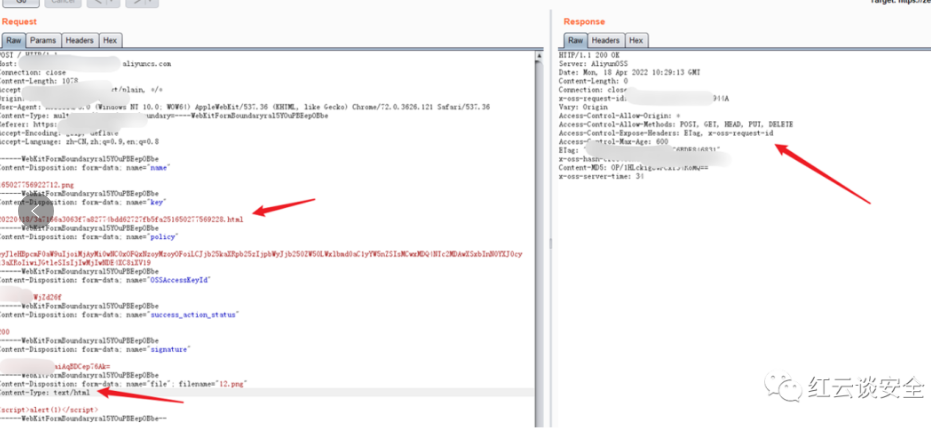Screen dimensions: 931x436
Task: Click 'Content-Length: 0' in the response
Action: click(594, 81)
